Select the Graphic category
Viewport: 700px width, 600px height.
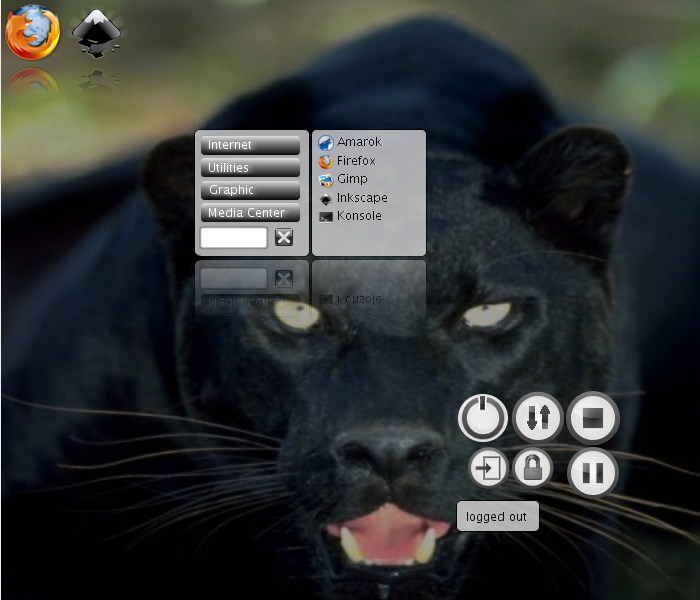pyautogui.click(x=250, y=190)
